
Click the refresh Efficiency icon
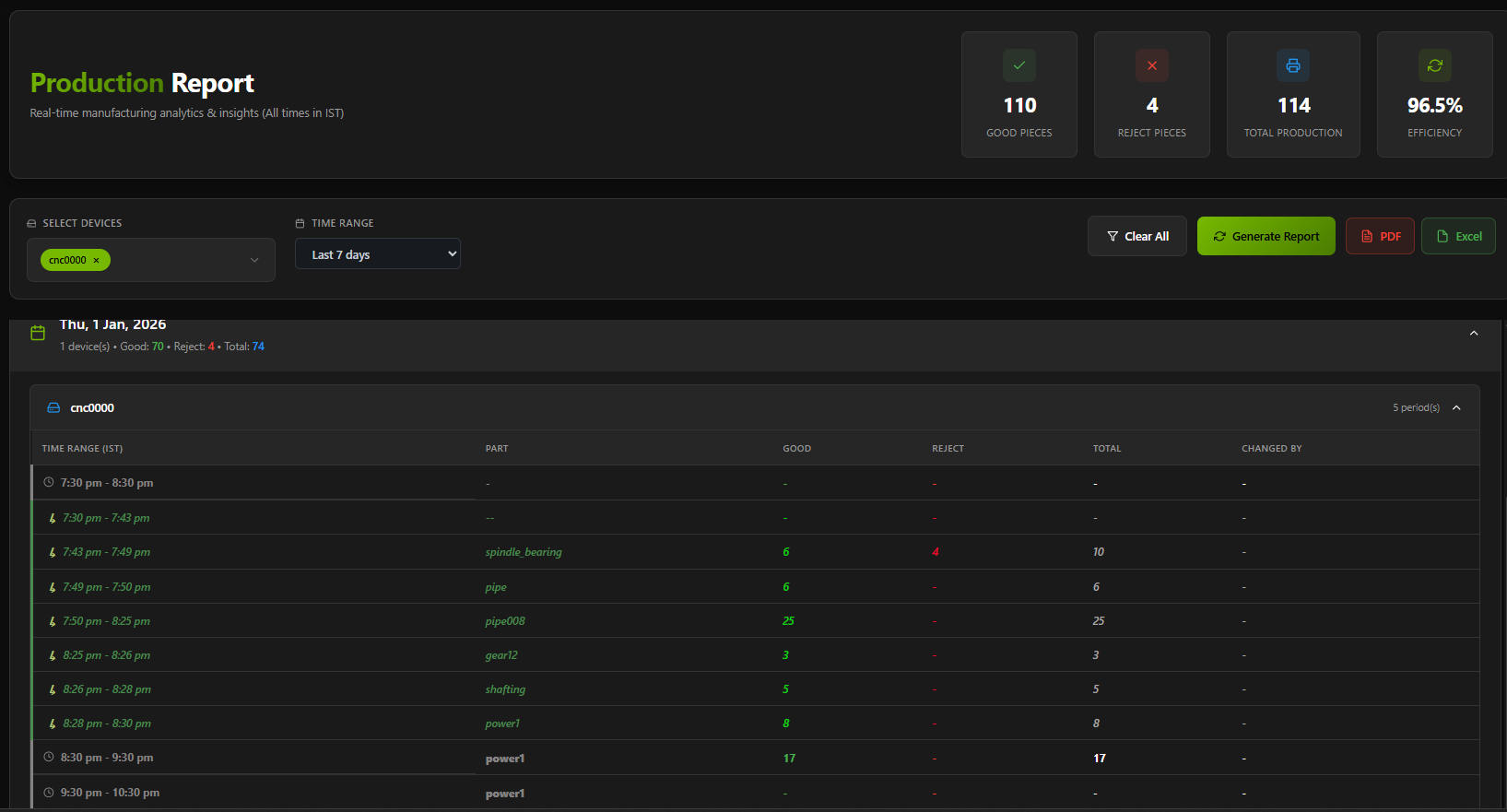tap(1434, 65)
